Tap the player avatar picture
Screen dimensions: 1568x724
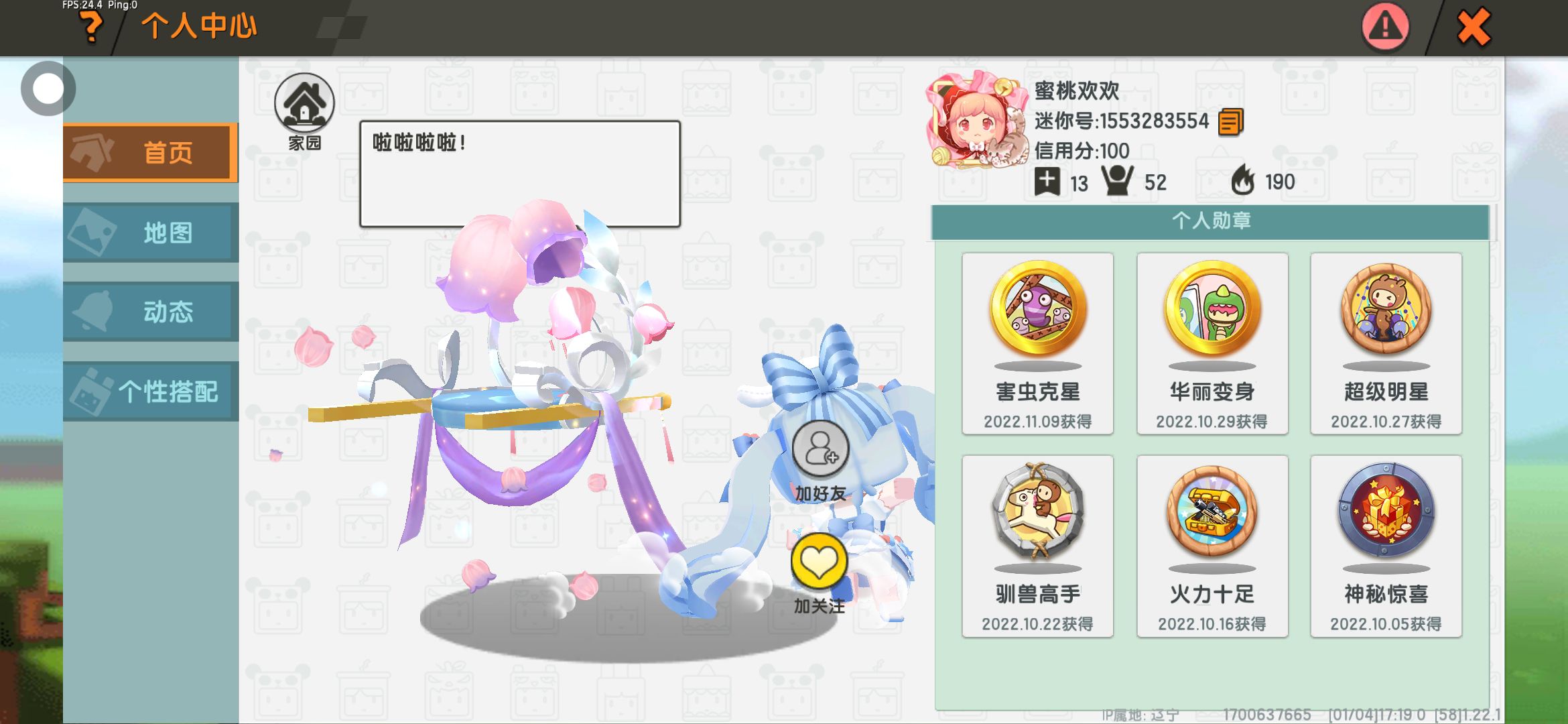point(978,121)
